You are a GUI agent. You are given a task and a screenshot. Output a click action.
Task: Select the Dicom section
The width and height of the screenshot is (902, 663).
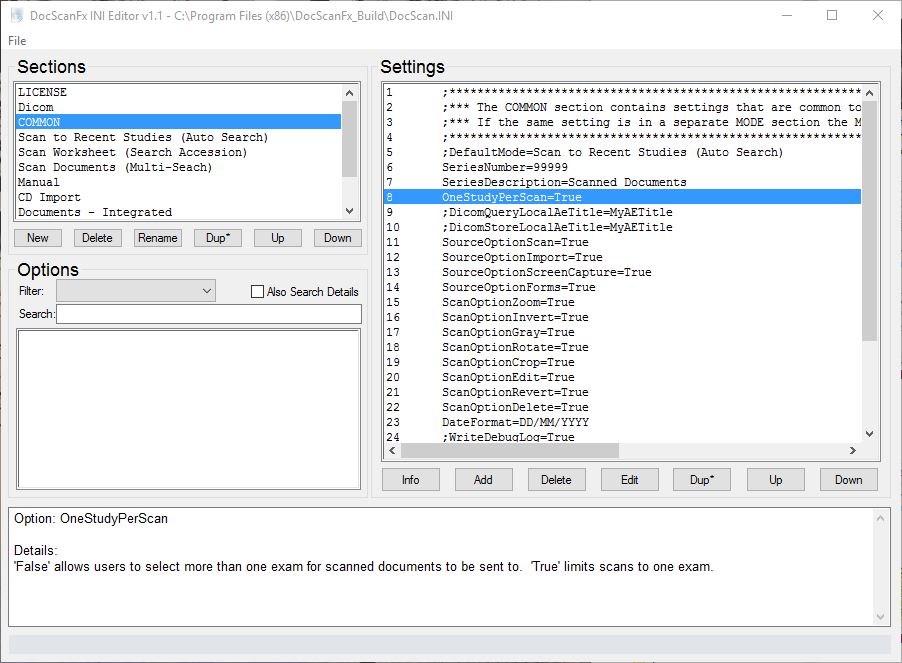(x=178, y=107)
